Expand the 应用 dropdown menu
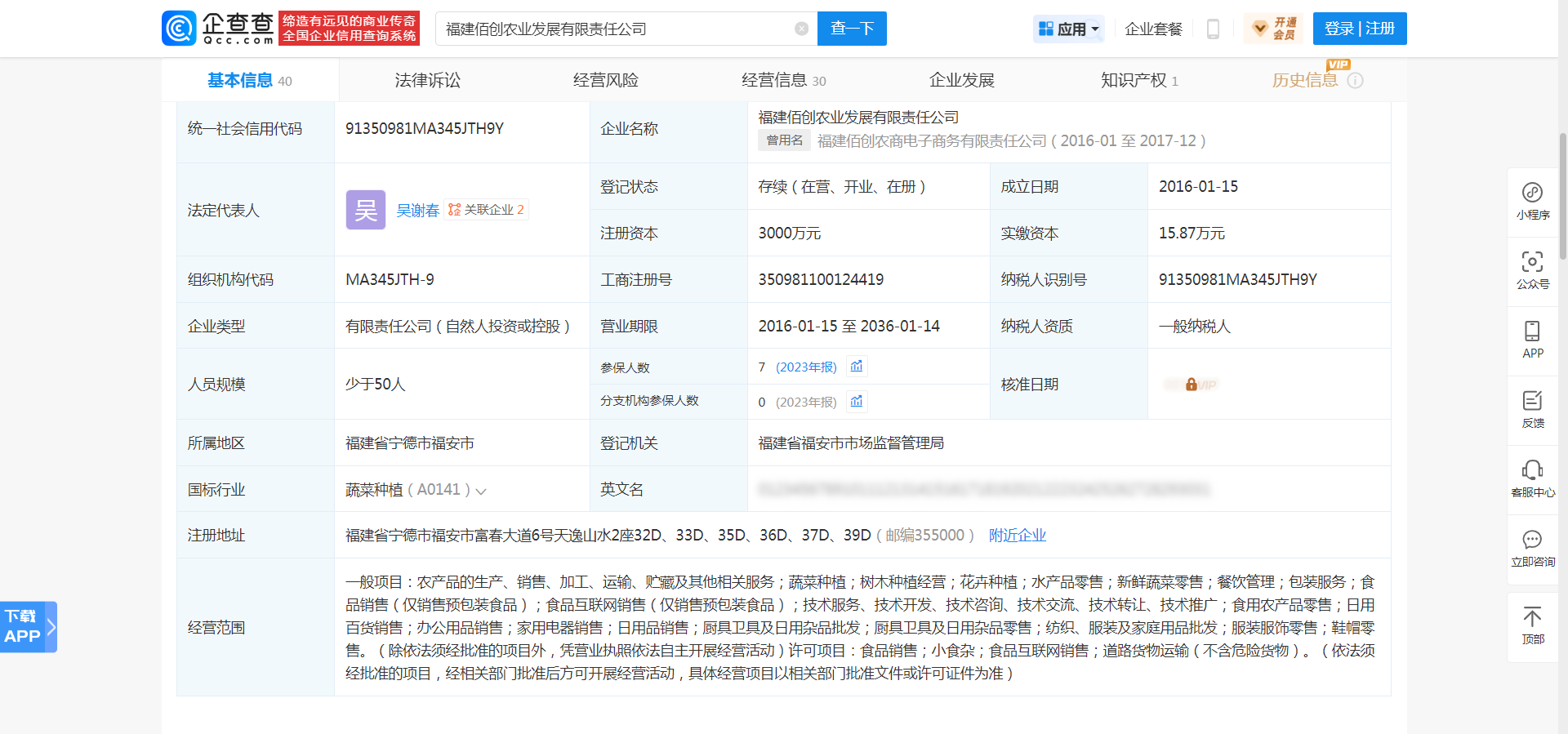Viewport: 1568px width, 734px height. coord(1069,29)
